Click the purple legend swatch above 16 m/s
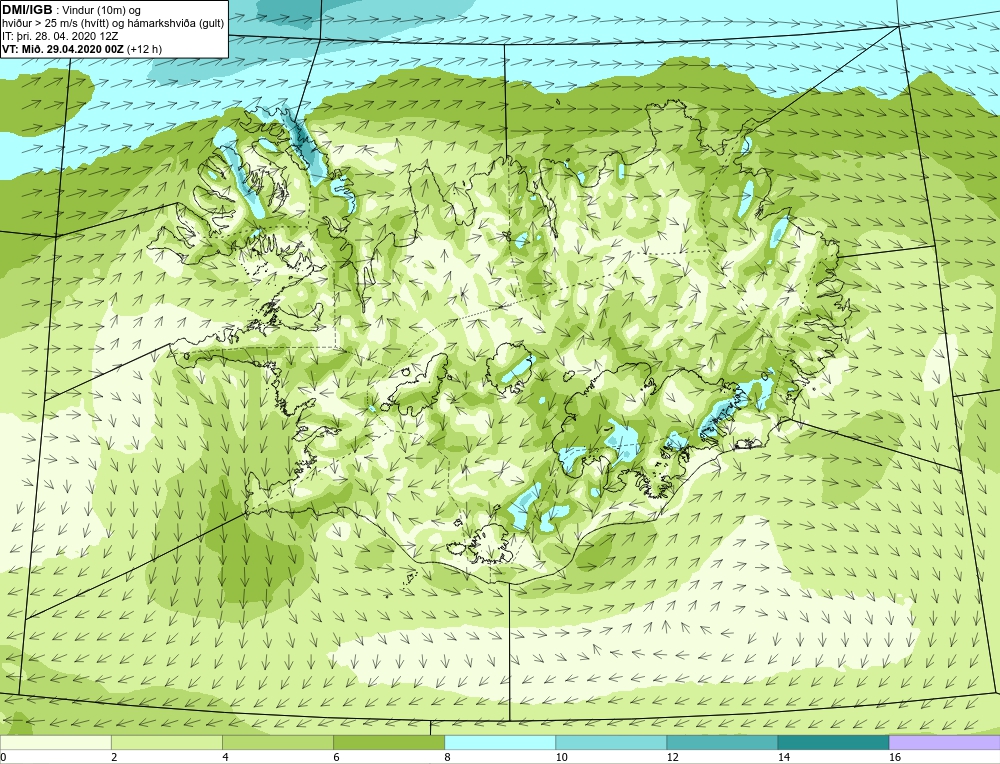This screenshot has width=1000, height=764. pos(944,742)
